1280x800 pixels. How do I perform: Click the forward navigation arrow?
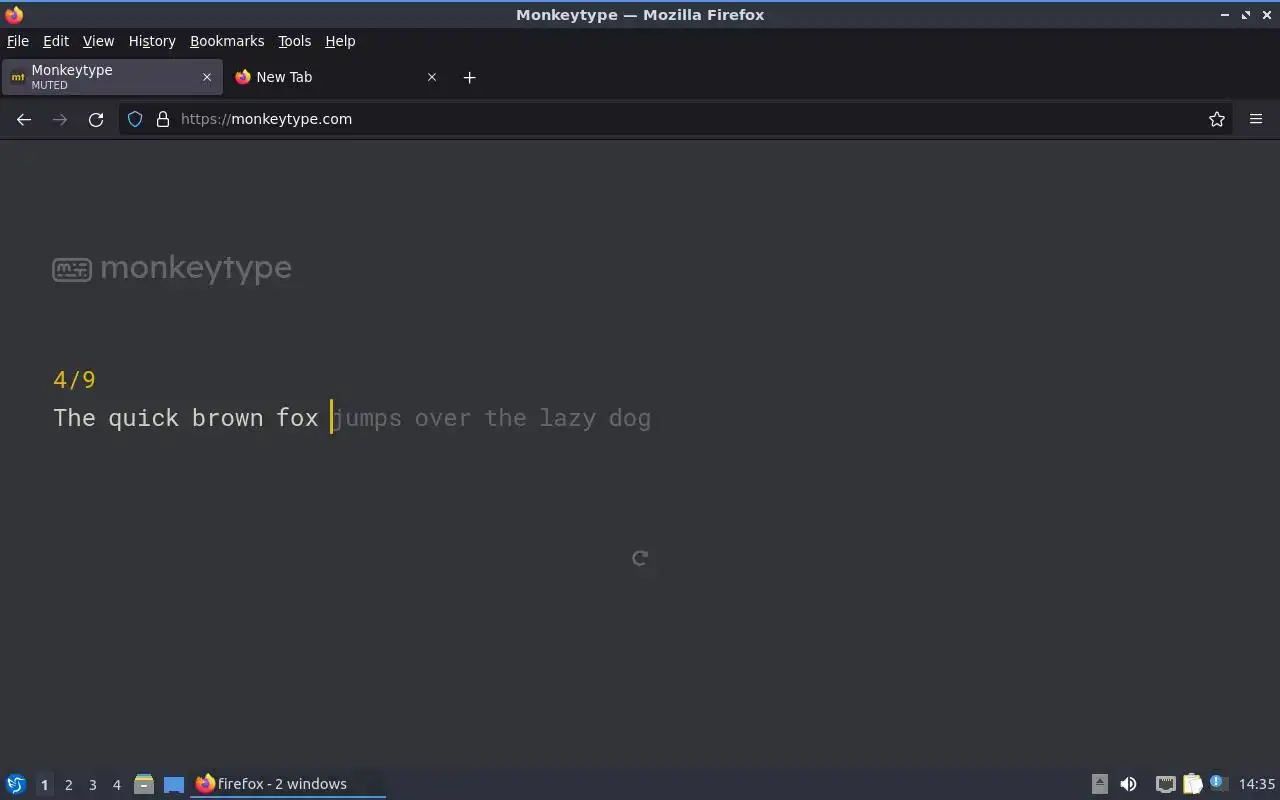[60, 119]
